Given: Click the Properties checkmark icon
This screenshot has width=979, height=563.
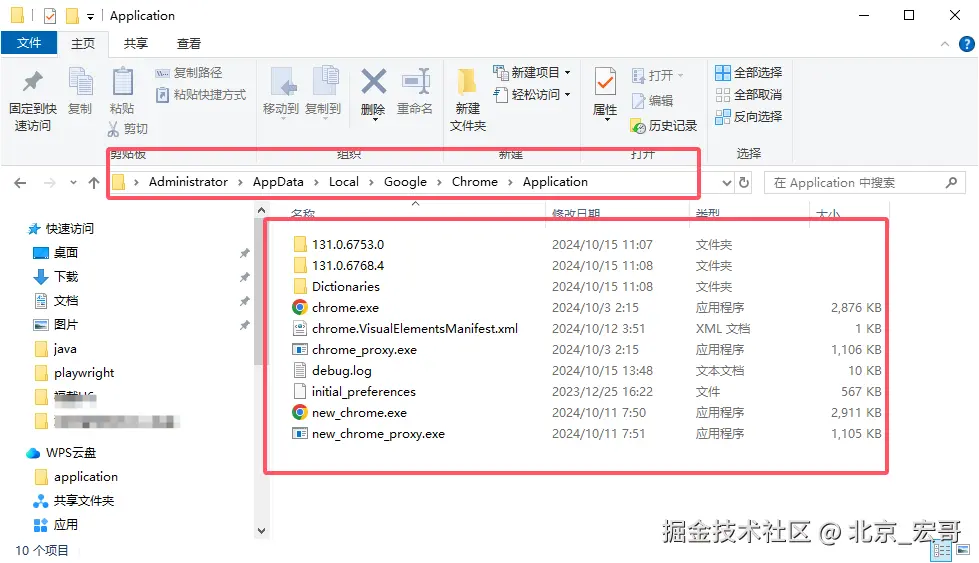Looking at the screenshot, I should click(x=605, y=82).
